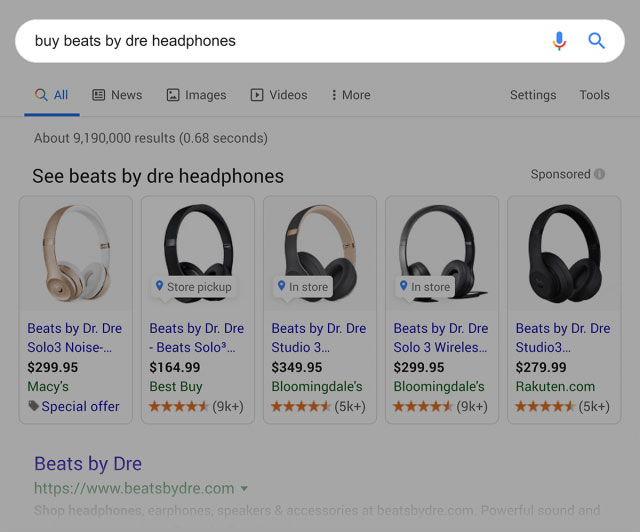Click the In store badge on the Solo 3 Wireless card

tap(425, 287)
